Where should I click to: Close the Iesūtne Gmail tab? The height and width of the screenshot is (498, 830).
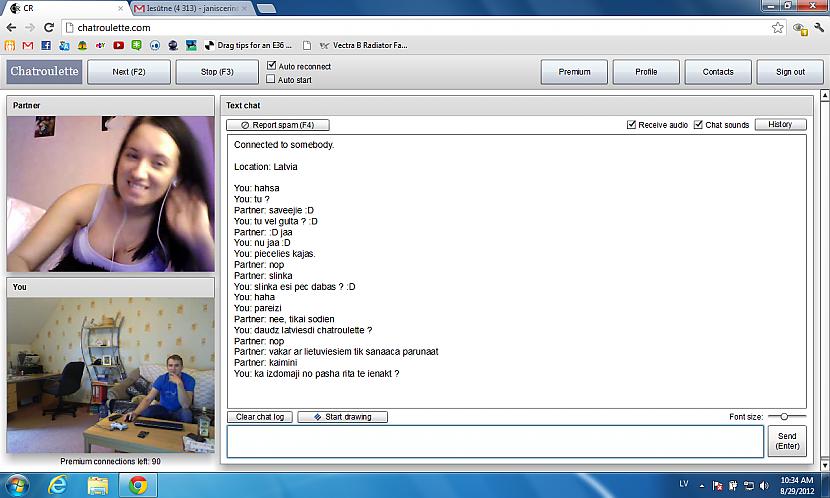245,8
